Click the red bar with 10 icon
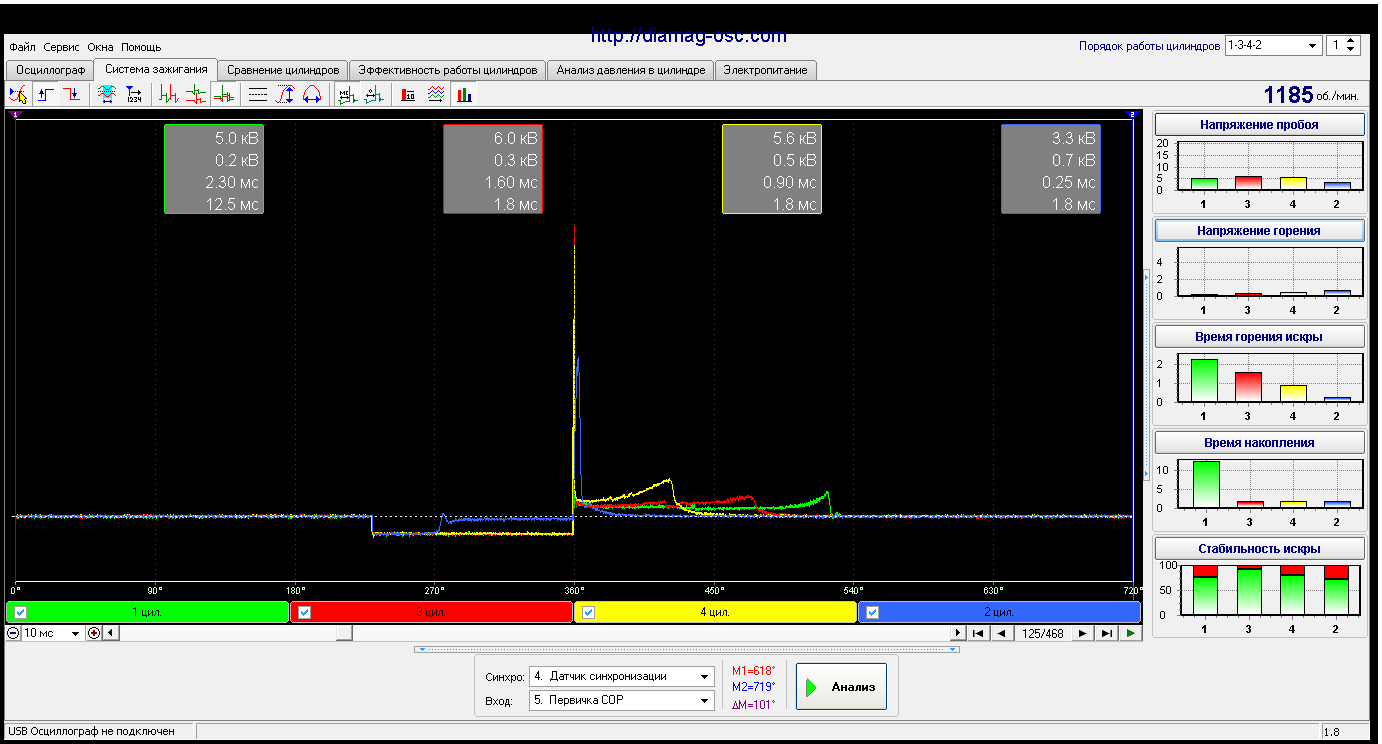The width and height of the screenshot is (1382, 744). point(409,95)
